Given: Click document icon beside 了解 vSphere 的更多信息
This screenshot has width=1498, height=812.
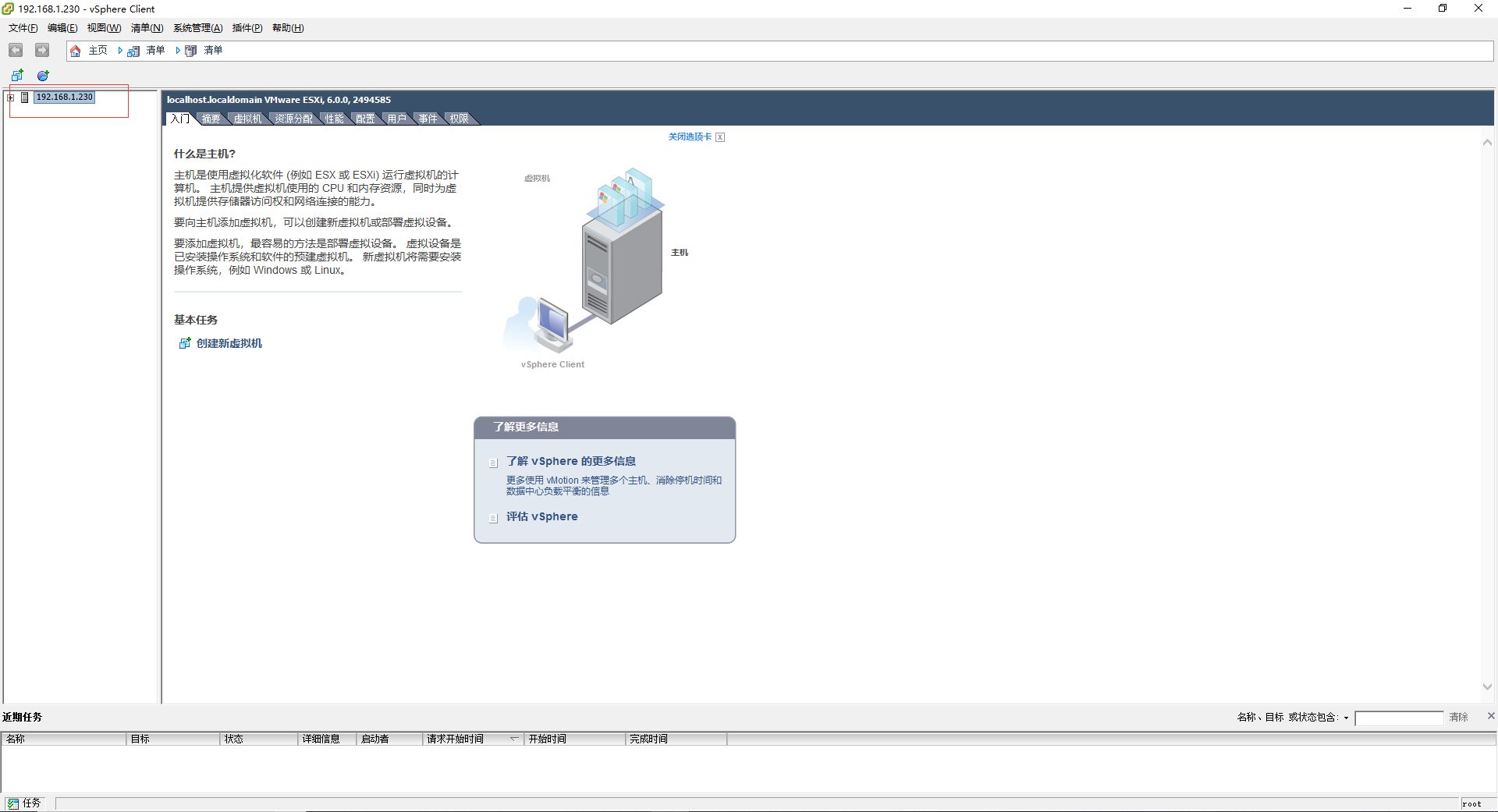Looking at the screenshot, I should pos(493,463).
